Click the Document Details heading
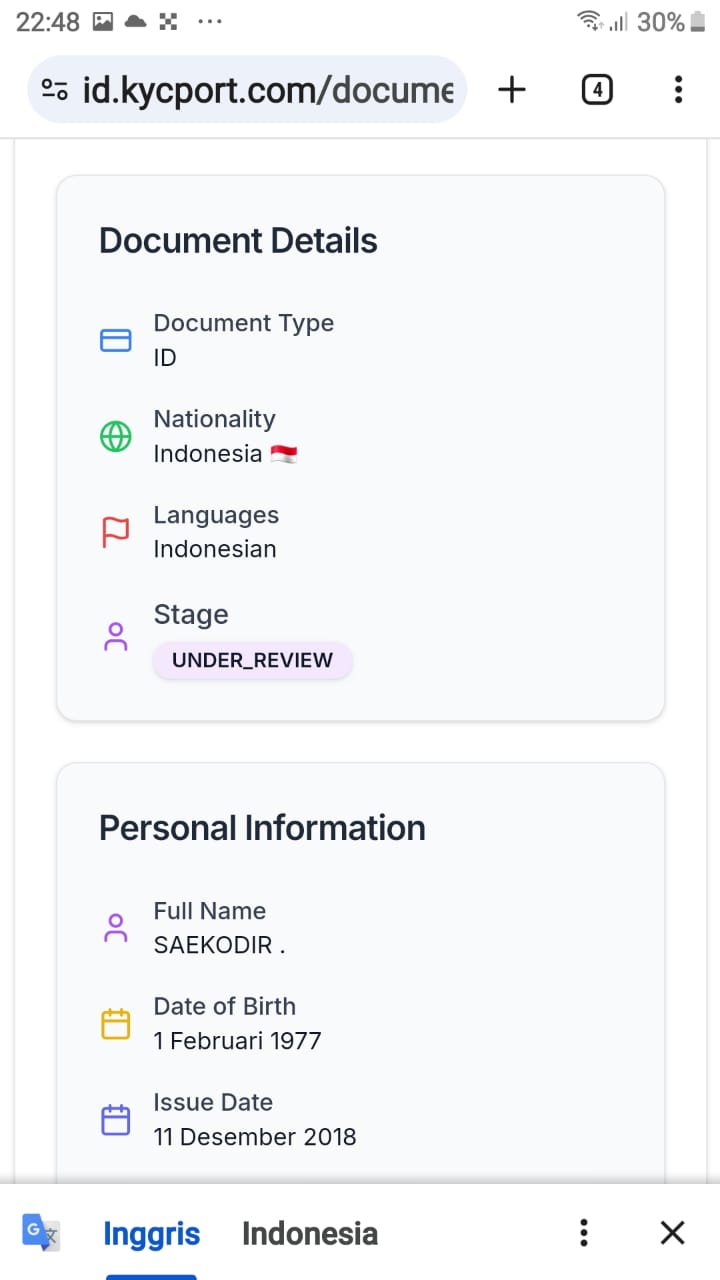Viewport: 720px width, 1280px height. click(x=238, y=241)
